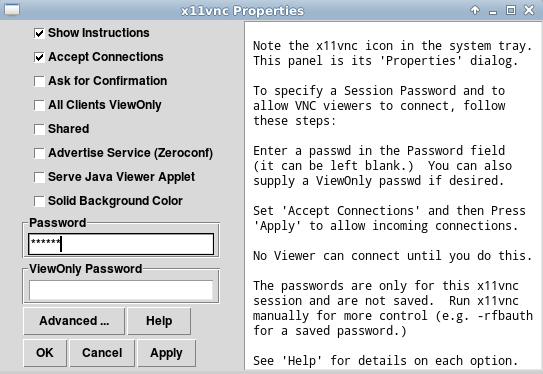The height and width of the screenshot is (374, 543).
Task: Click the Help button
Action: click(159, 321)
